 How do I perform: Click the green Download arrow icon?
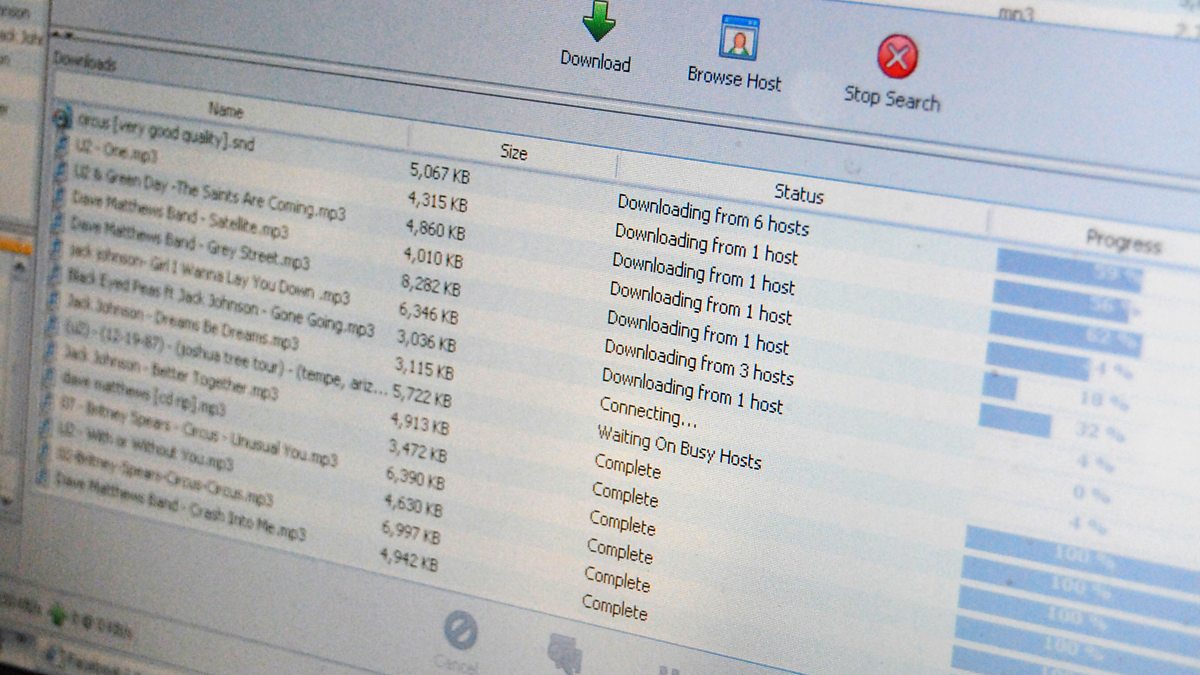[598, 22]
